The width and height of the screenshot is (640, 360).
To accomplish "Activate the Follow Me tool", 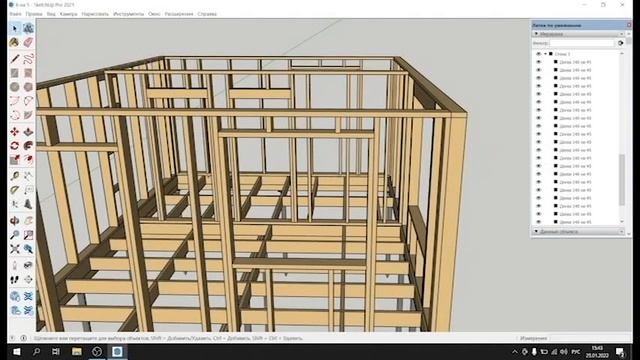I will pos(28,146).
